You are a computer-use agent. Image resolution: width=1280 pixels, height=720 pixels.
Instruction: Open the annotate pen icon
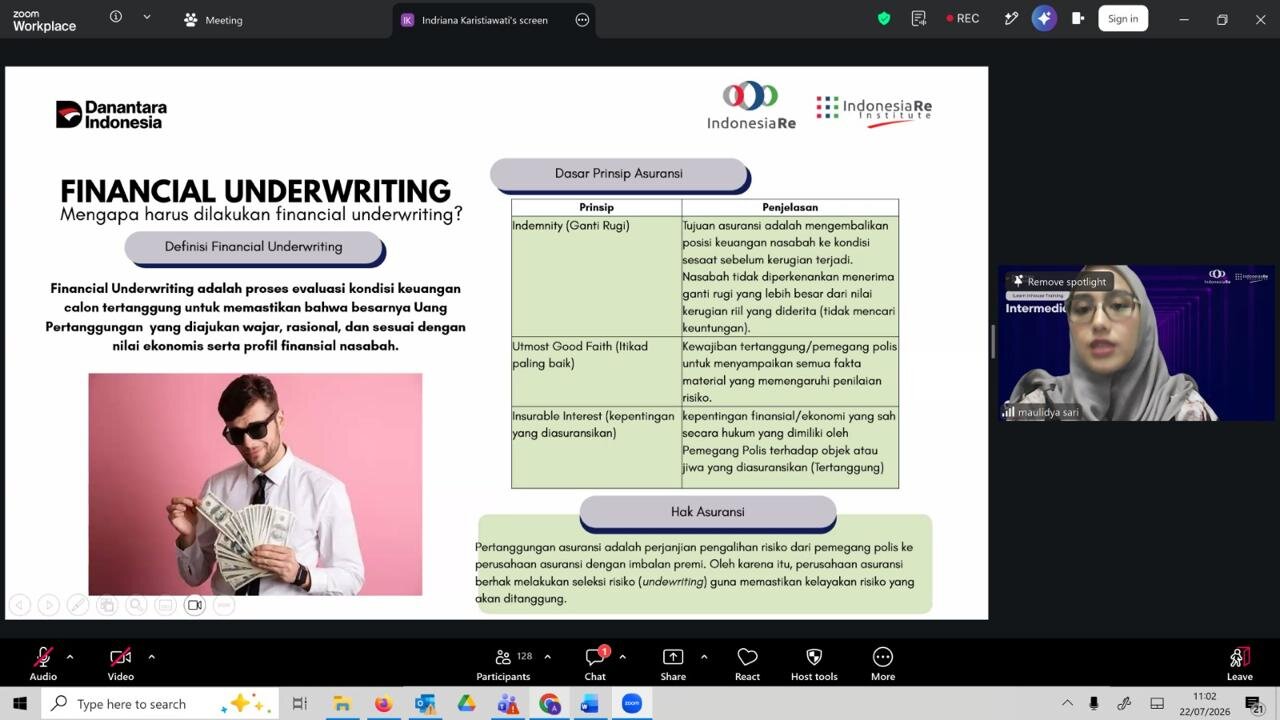click(1011, 18)
